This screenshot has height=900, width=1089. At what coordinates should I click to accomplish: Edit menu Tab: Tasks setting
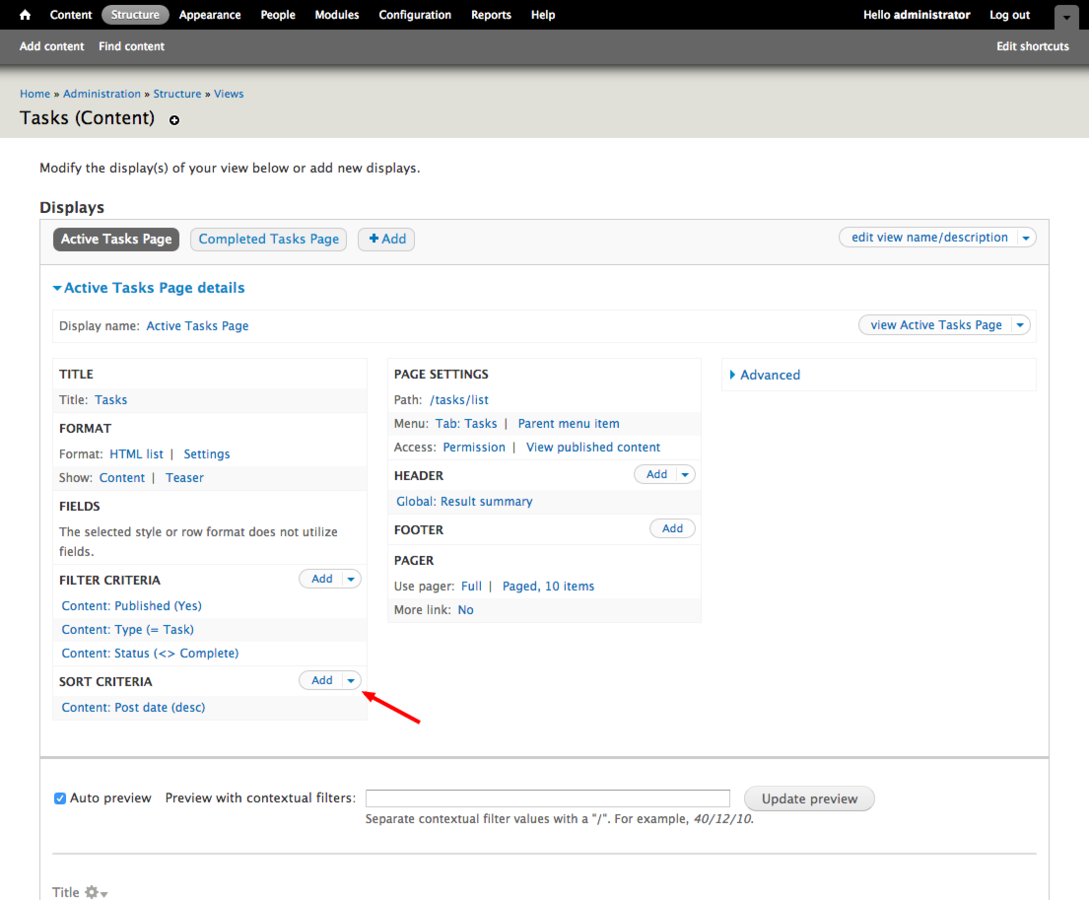tap(466, 424)
